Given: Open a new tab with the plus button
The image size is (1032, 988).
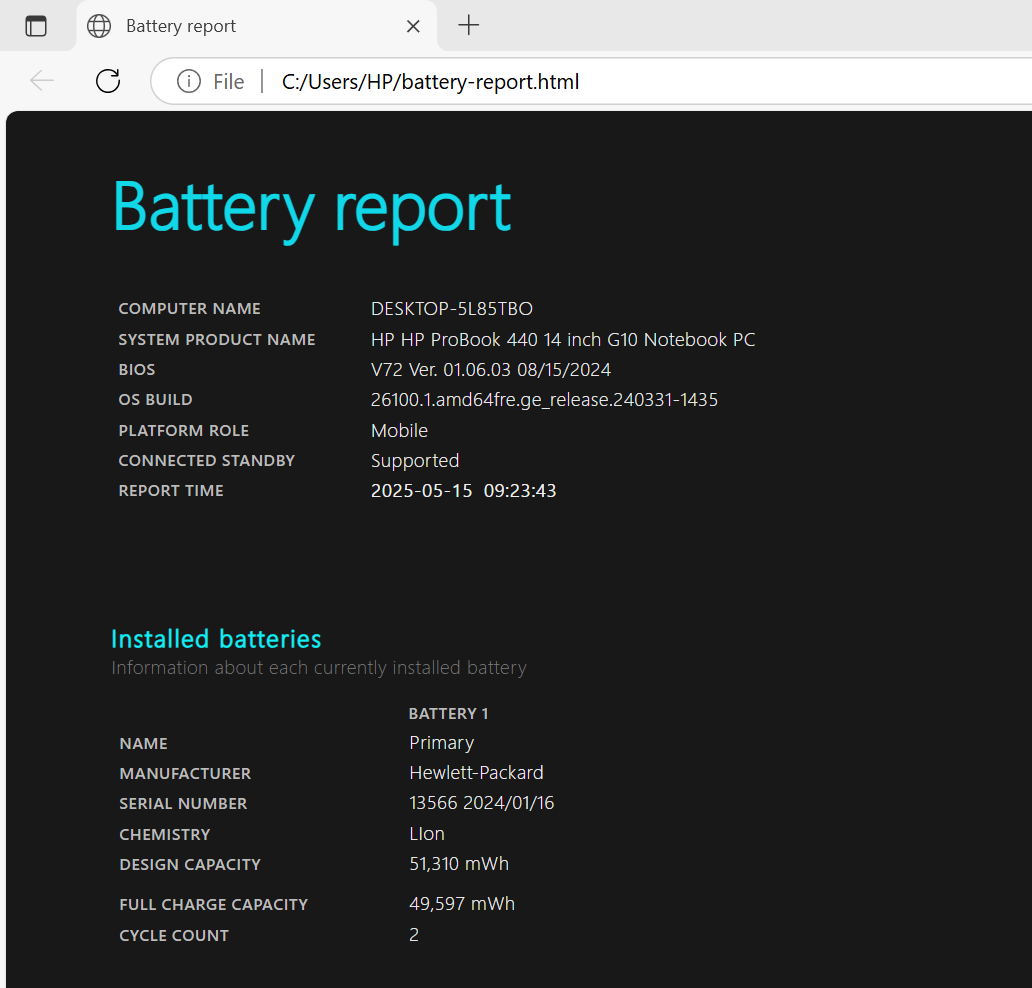Looking at the screenshot, I should tap(468, 26).
